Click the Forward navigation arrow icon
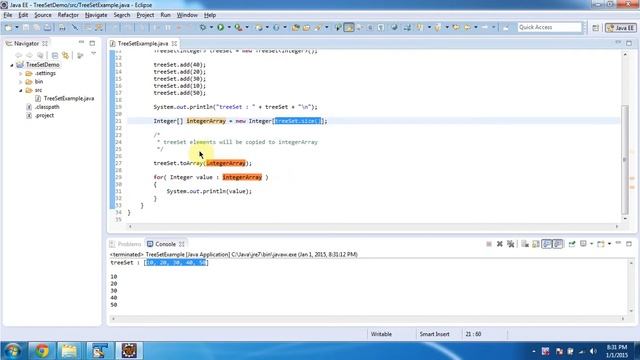Viewport: 640px width, 360px height. coord(485,27)
